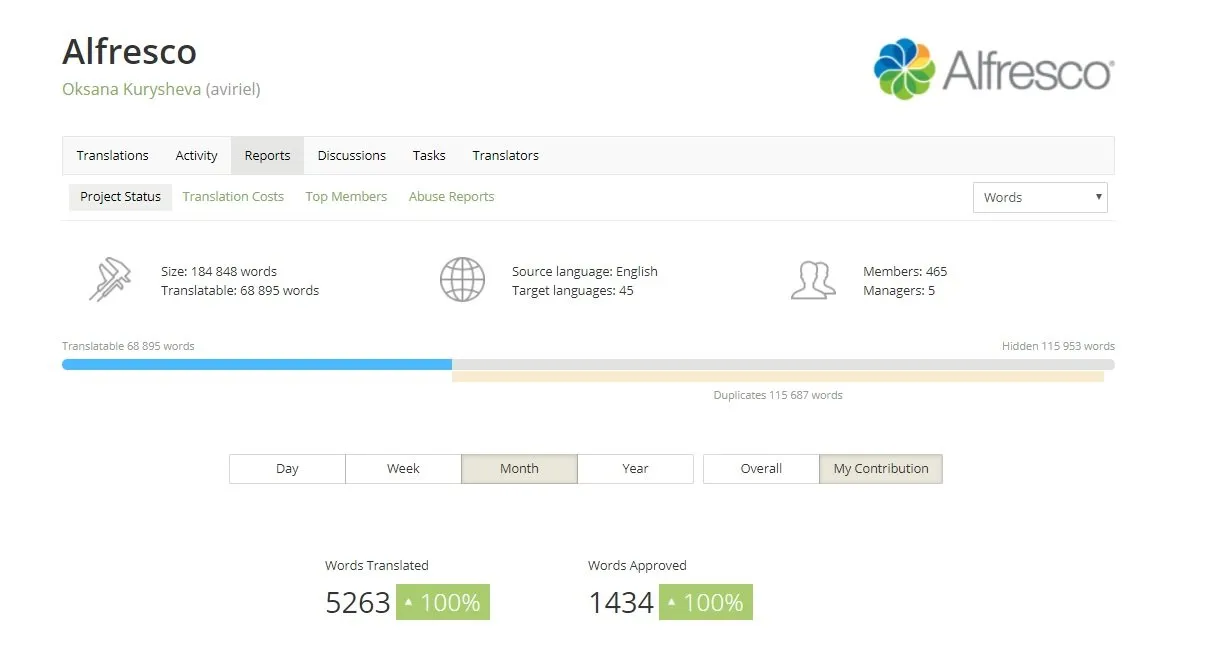This screenshot has height=661, width=1212.
Task: Click the Alfresco flower logo
Action: [x=904, y=69]
